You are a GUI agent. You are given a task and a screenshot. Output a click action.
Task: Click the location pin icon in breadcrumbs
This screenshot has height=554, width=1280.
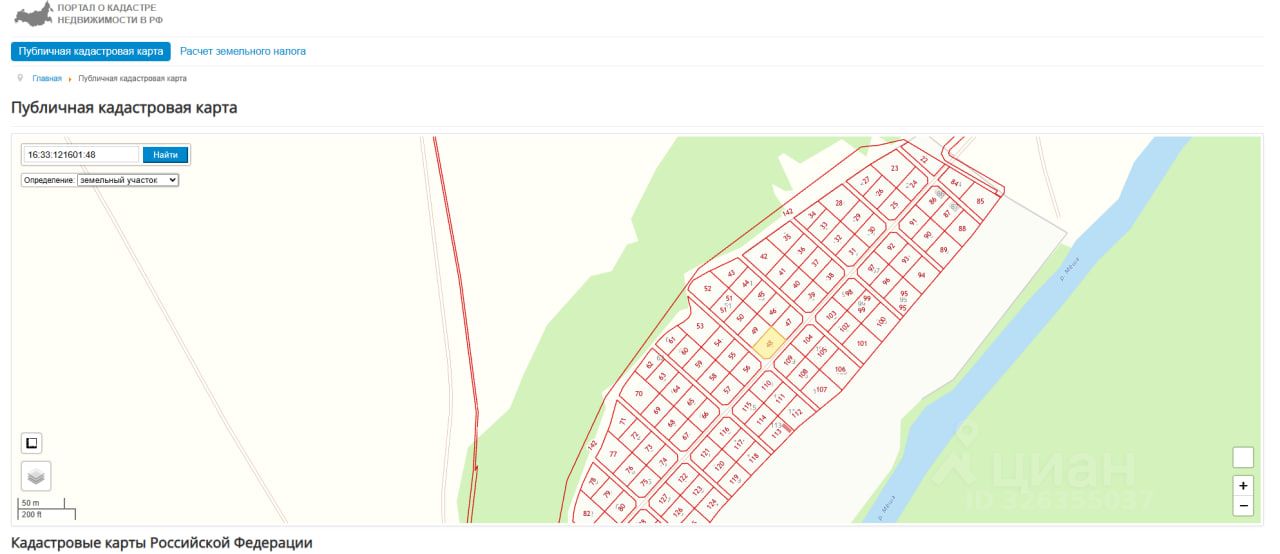tap(20, 77)
